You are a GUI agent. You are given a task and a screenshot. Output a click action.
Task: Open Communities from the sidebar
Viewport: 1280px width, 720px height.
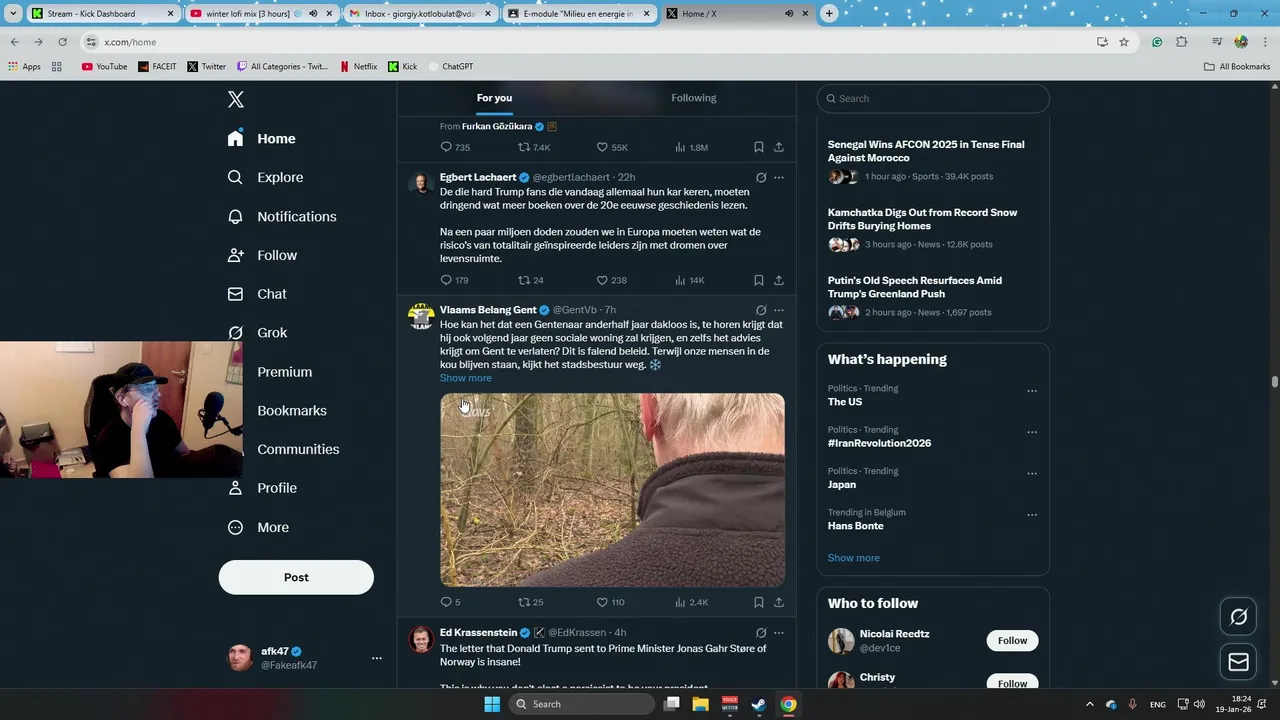click(298, 449)
